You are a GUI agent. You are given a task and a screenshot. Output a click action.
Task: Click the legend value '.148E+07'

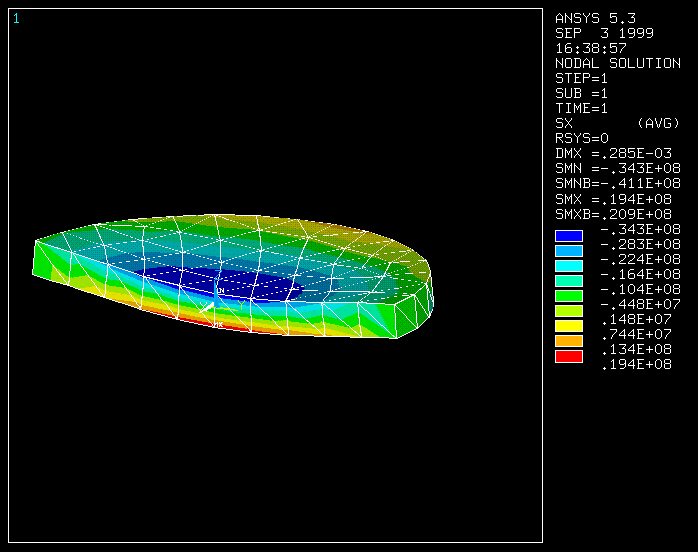coord(636,319)
